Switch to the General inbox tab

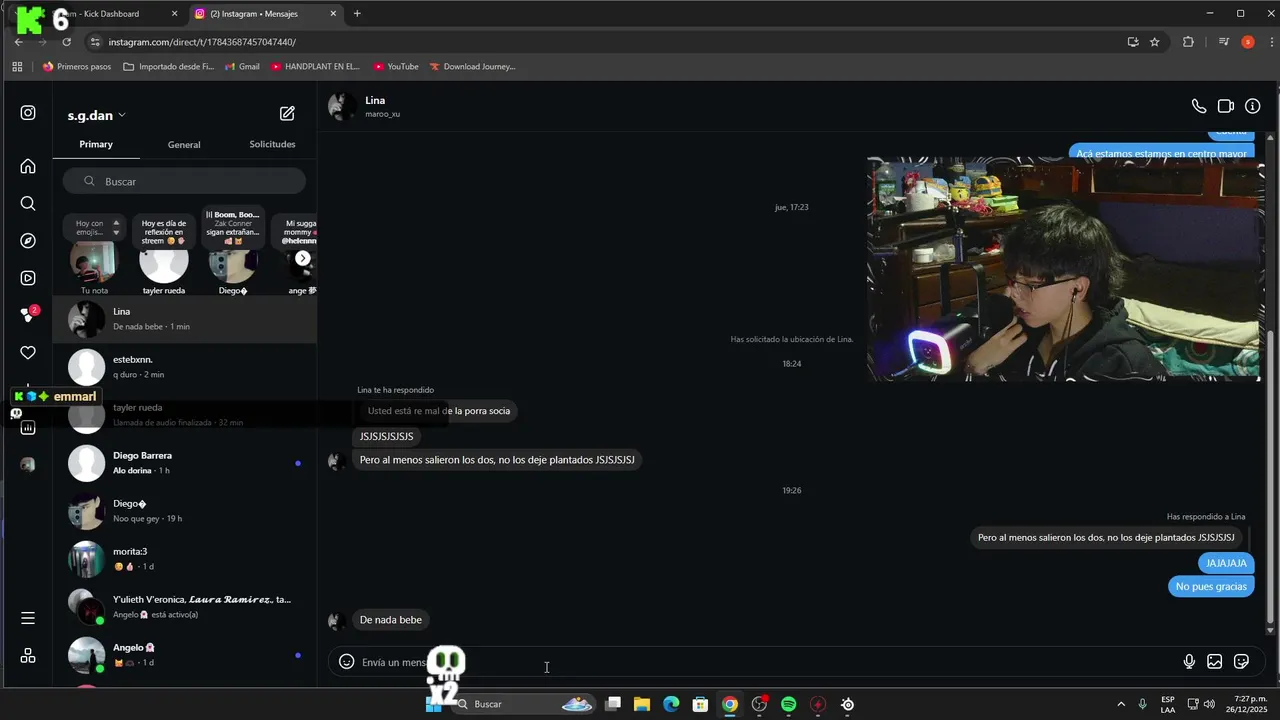(184, 144)
